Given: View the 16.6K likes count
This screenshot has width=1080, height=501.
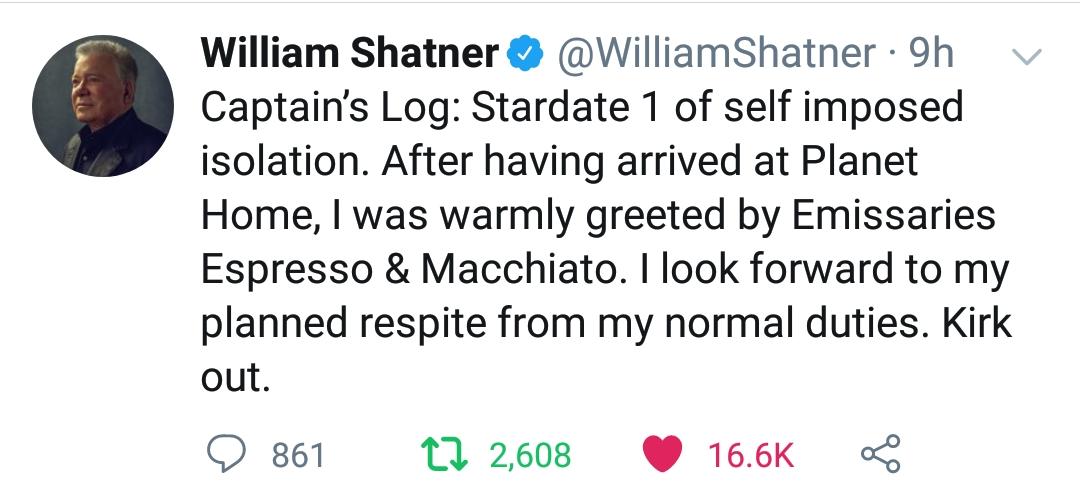Looking at the screenshot, I should click(x=750, y=456).
